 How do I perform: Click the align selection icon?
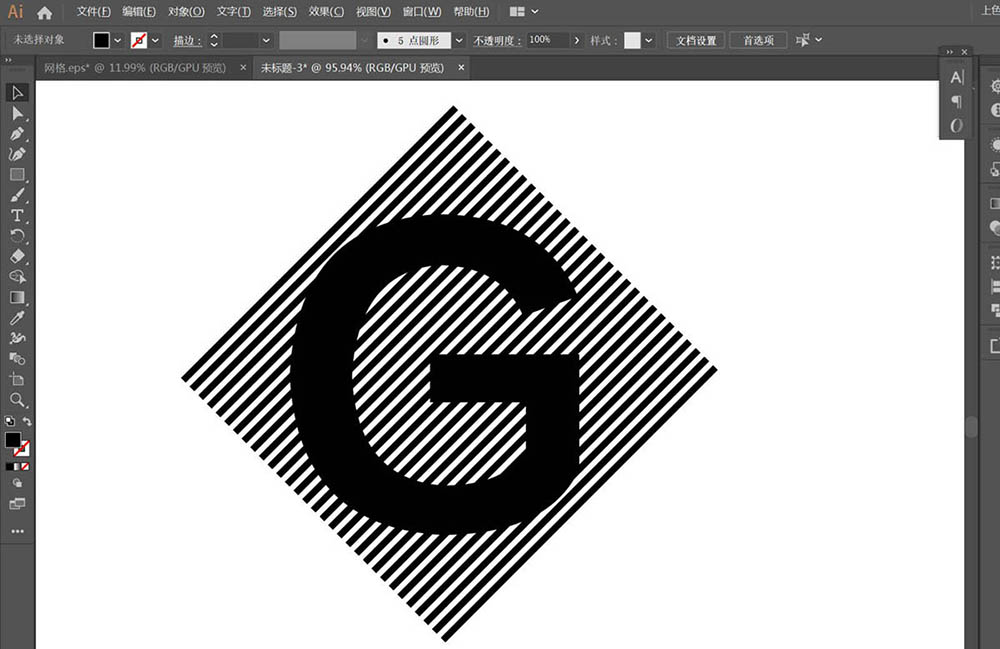[802, 40]
